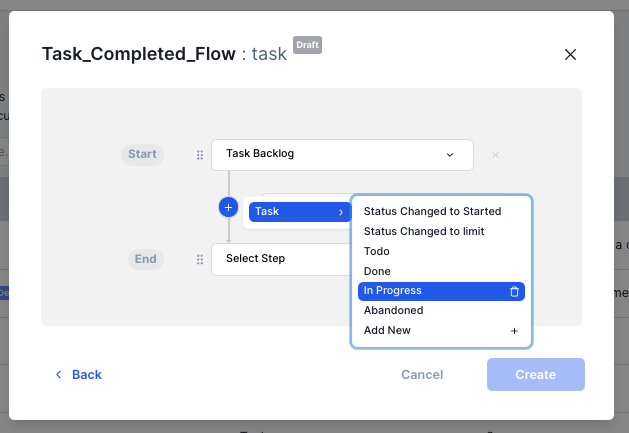Click drag handle icon beside Select Step

click(x=199, y=259)
